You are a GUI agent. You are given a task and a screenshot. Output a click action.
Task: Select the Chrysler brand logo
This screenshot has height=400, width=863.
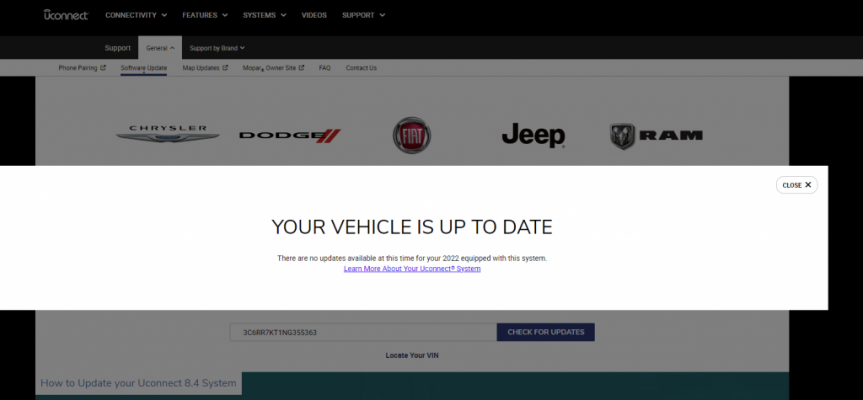[167, 134]
